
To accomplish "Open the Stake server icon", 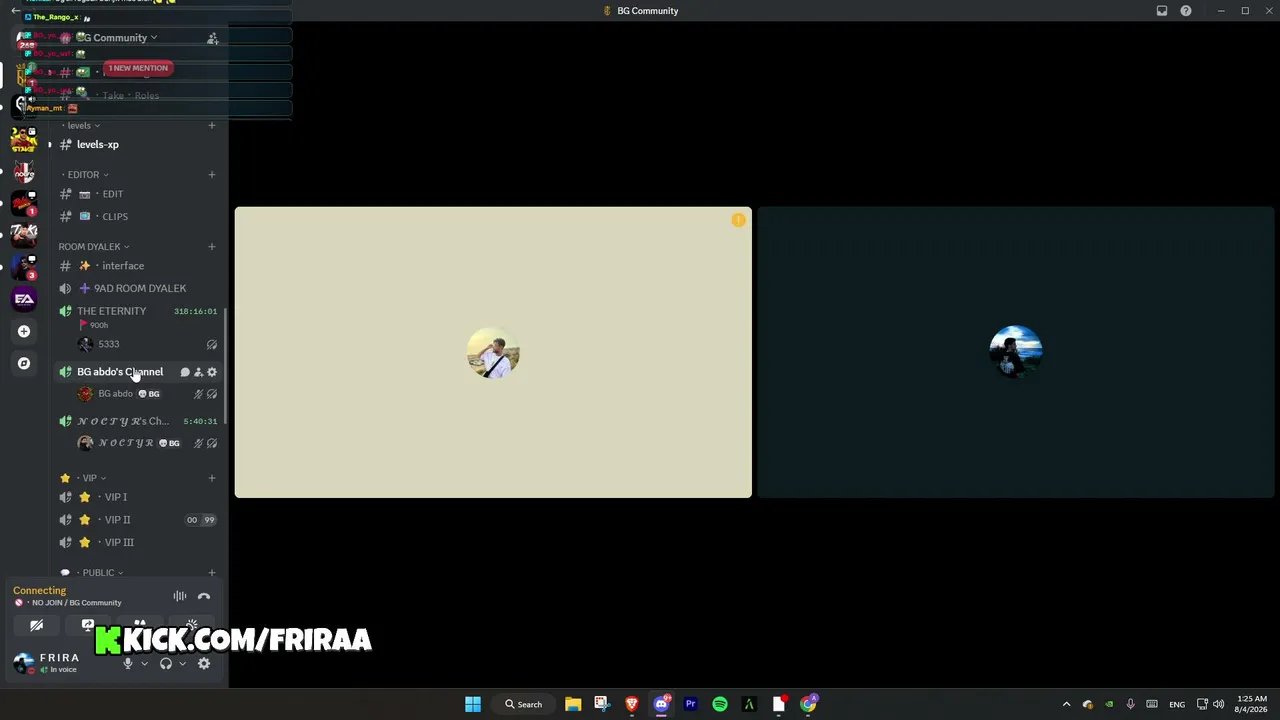I will [x=24, y=140].
